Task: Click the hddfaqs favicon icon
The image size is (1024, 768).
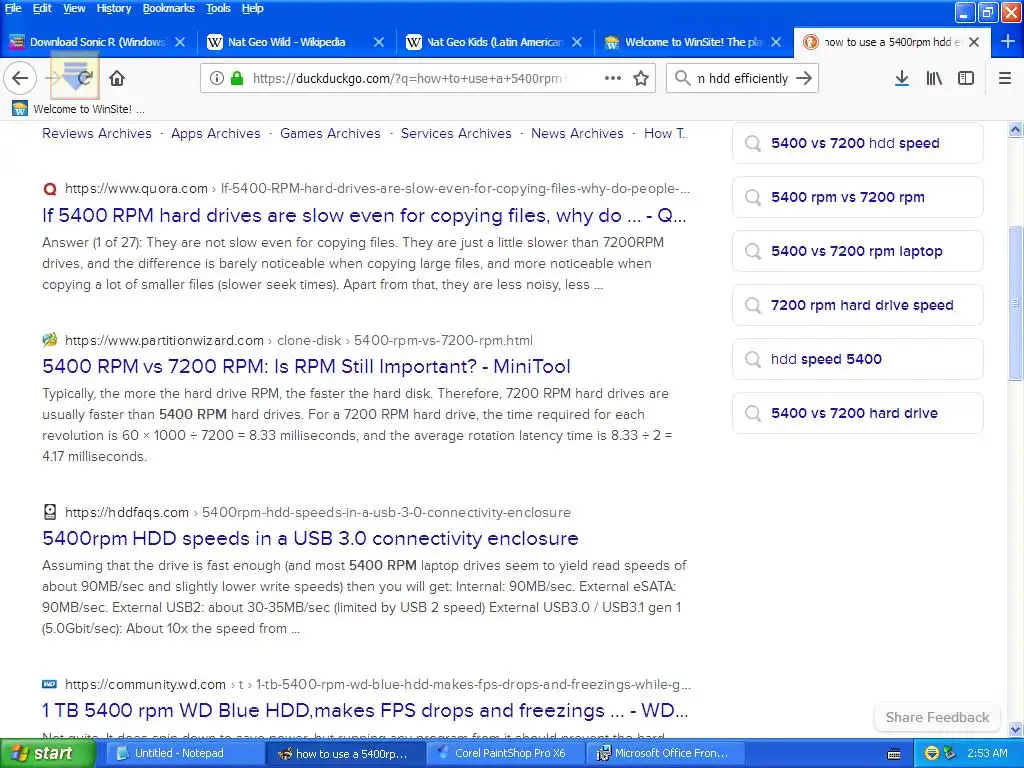Action: pos(50,512)
